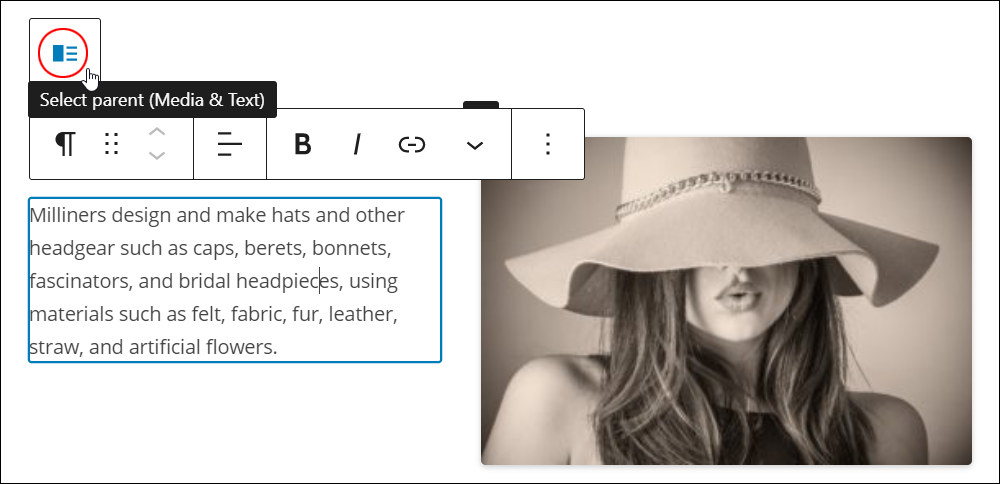Toggle bold formatting
This screenshot has height=484, width=1000.
[303, 145]
